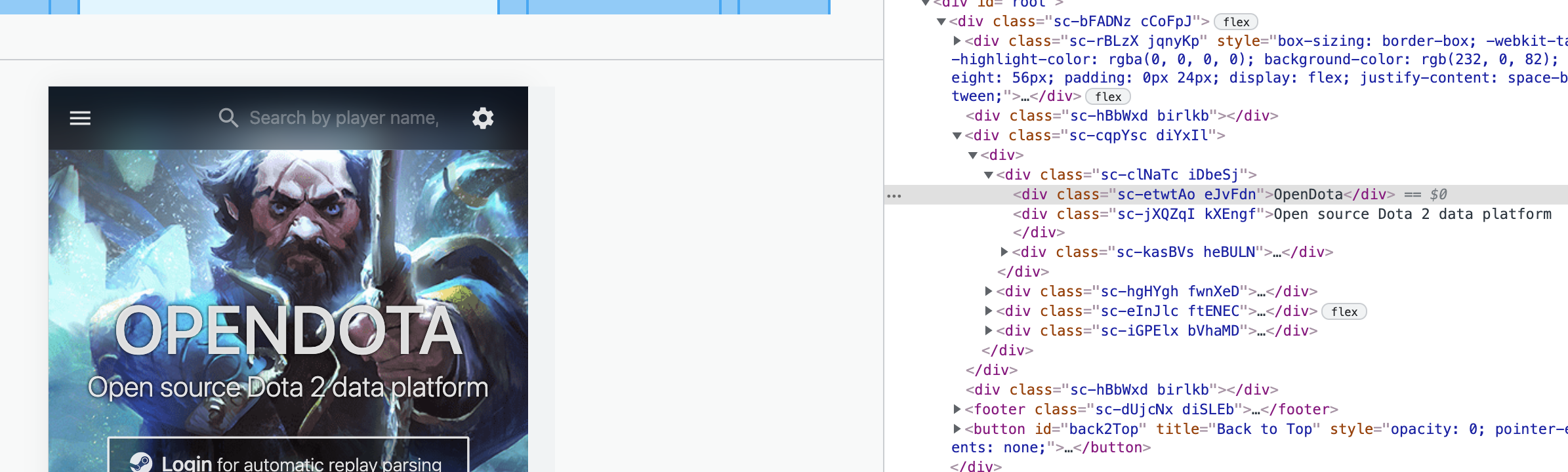Click the title "Back to Top" attribute text

1239,429
